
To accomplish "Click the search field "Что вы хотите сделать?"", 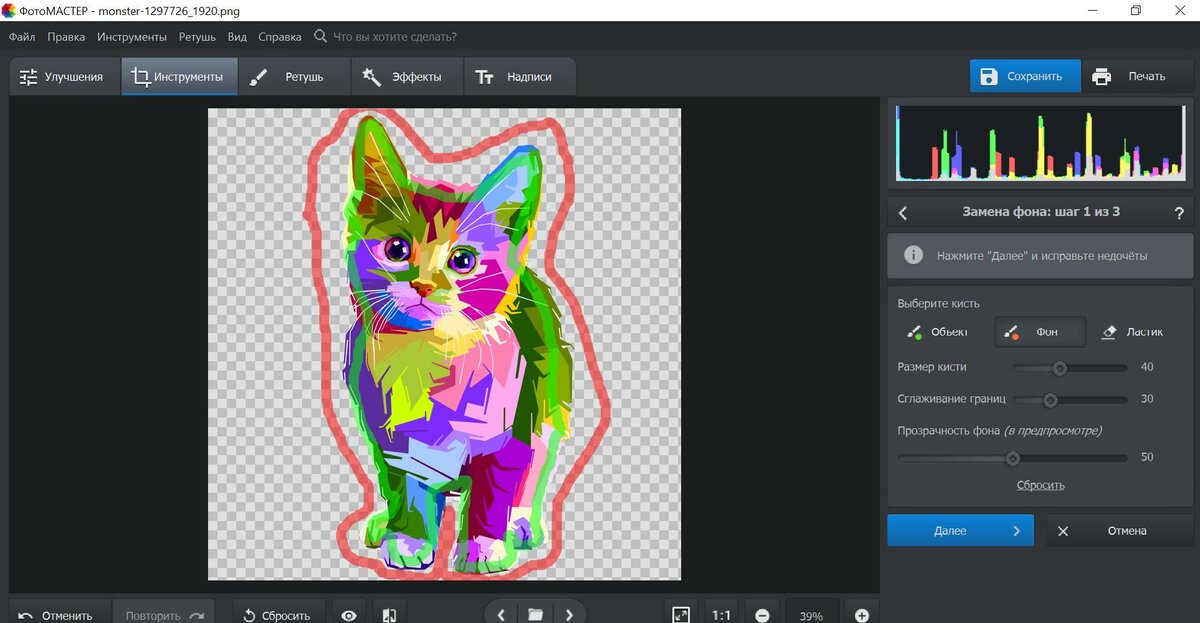I will coord(394,37).
